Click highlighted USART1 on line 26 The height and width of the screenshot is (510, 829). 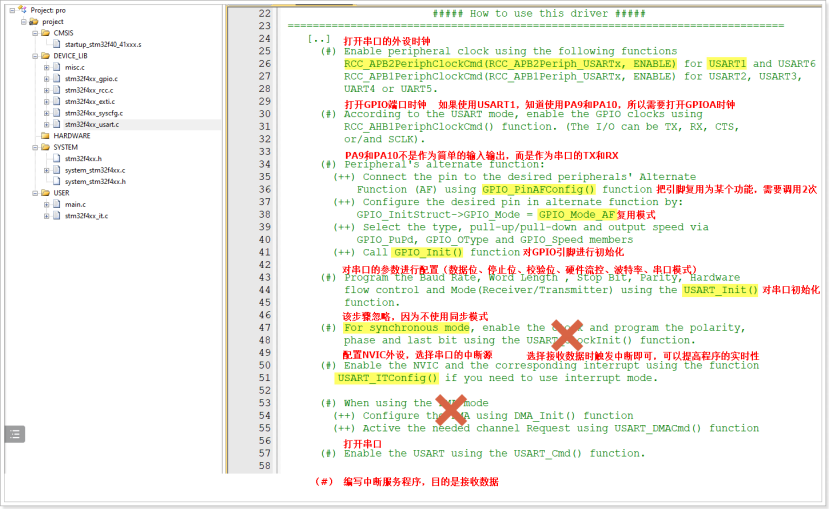pos(727,63)
